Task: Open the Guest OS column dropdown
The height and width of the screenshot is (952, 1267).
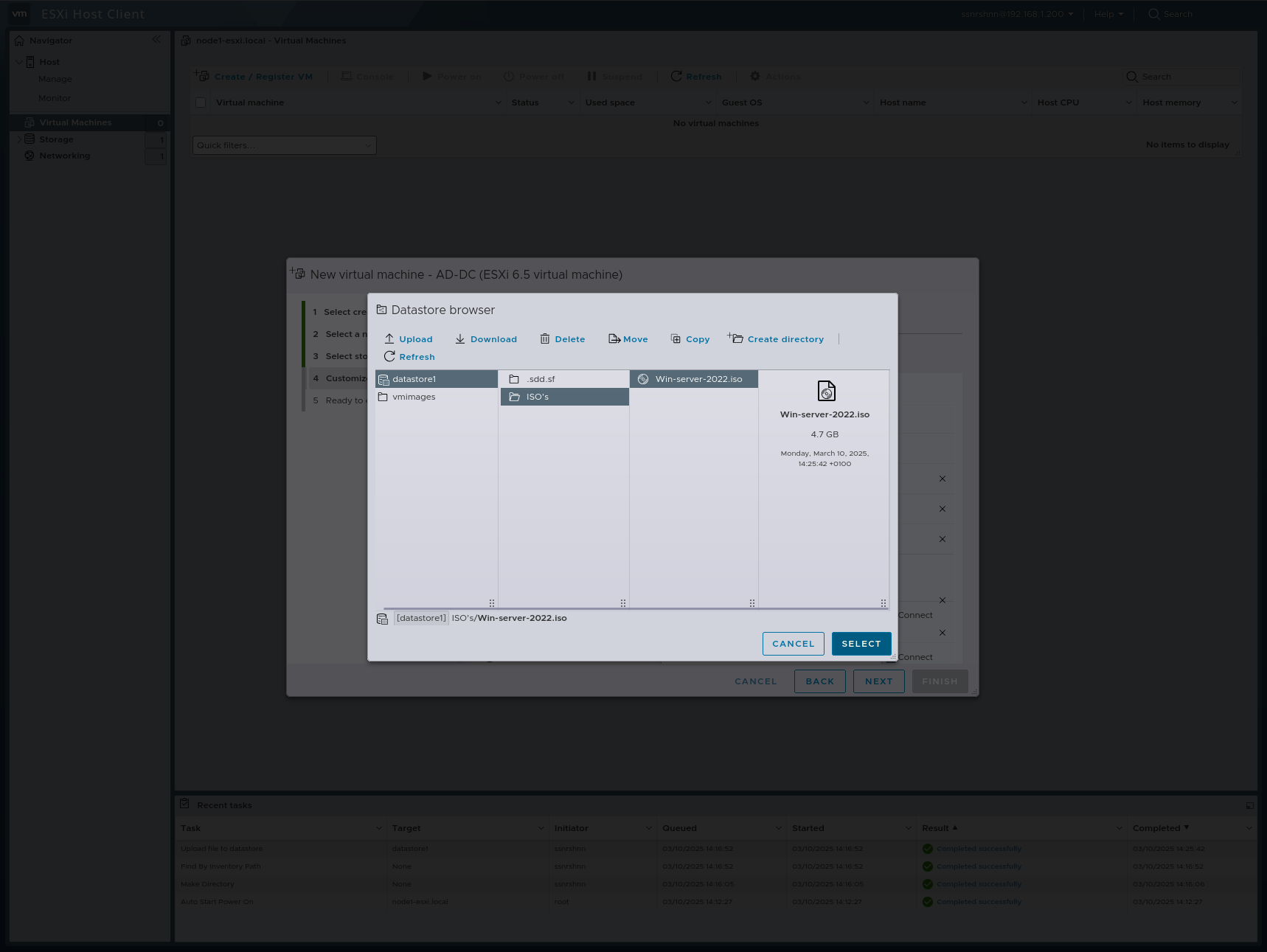Action: pyautogui.click(x=865, y=102)
